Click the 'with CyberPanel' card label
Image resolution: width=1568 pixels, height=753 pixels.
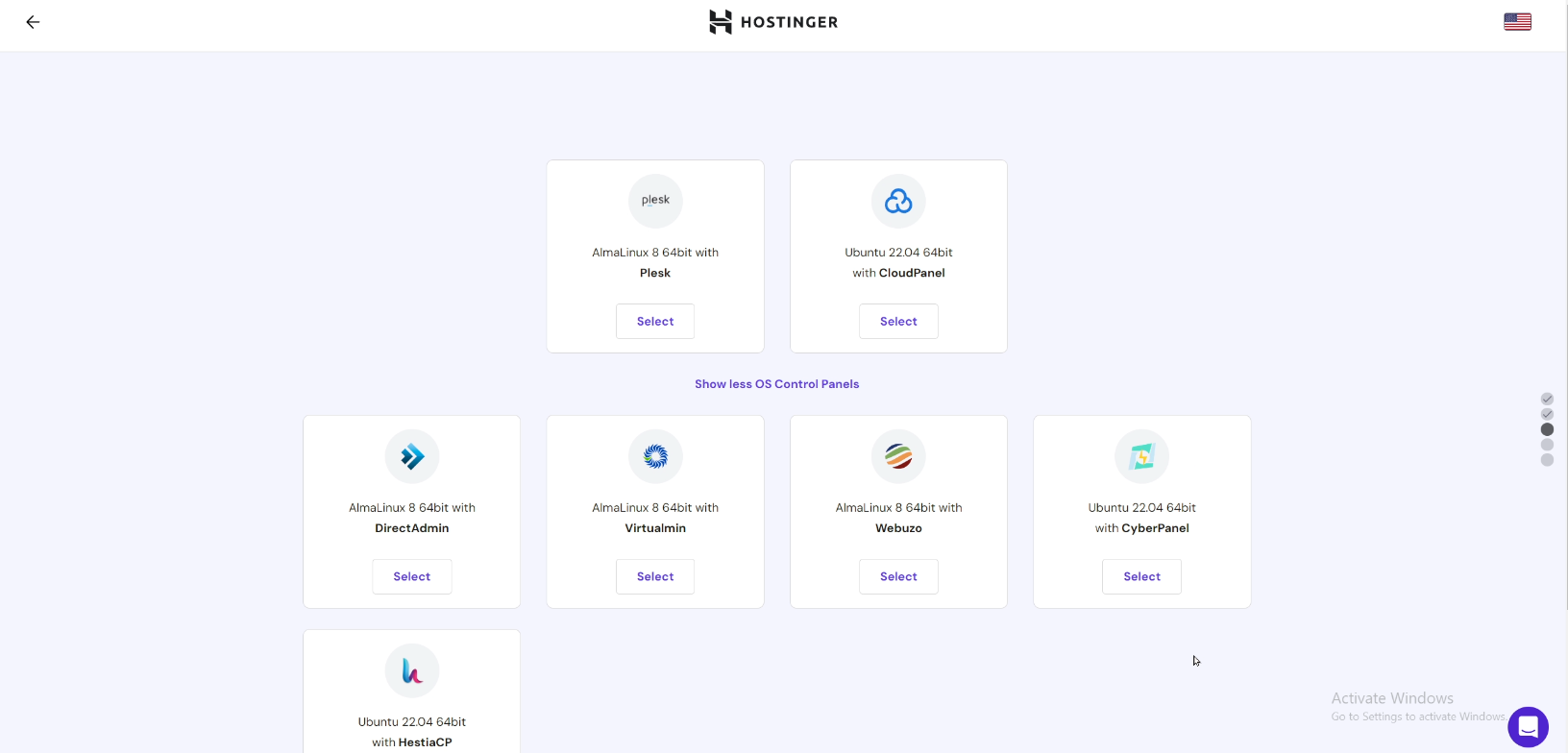[x=1142, y=528]
